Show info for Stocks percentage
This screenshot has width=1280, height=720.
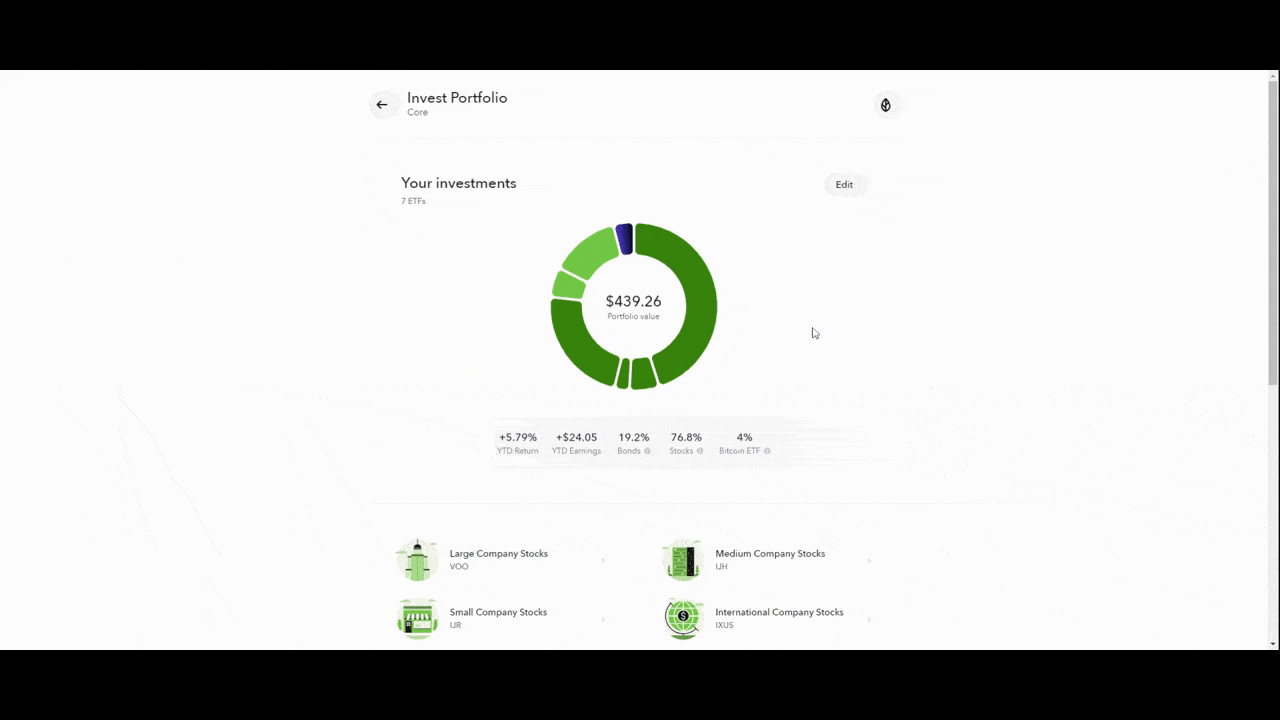[x=699, y=451]
